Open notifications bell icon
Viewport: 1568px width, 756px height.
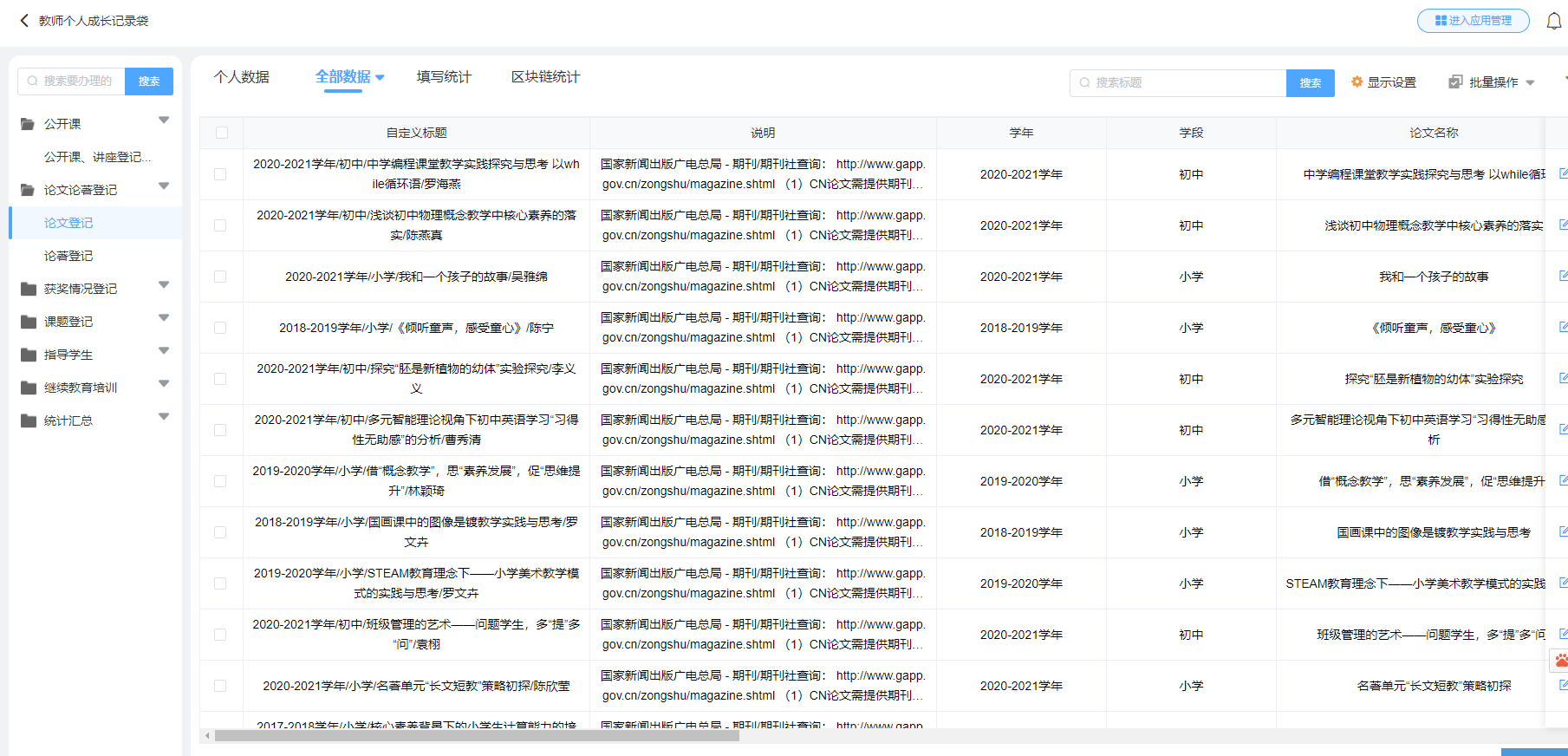[x=1554, y=21]
